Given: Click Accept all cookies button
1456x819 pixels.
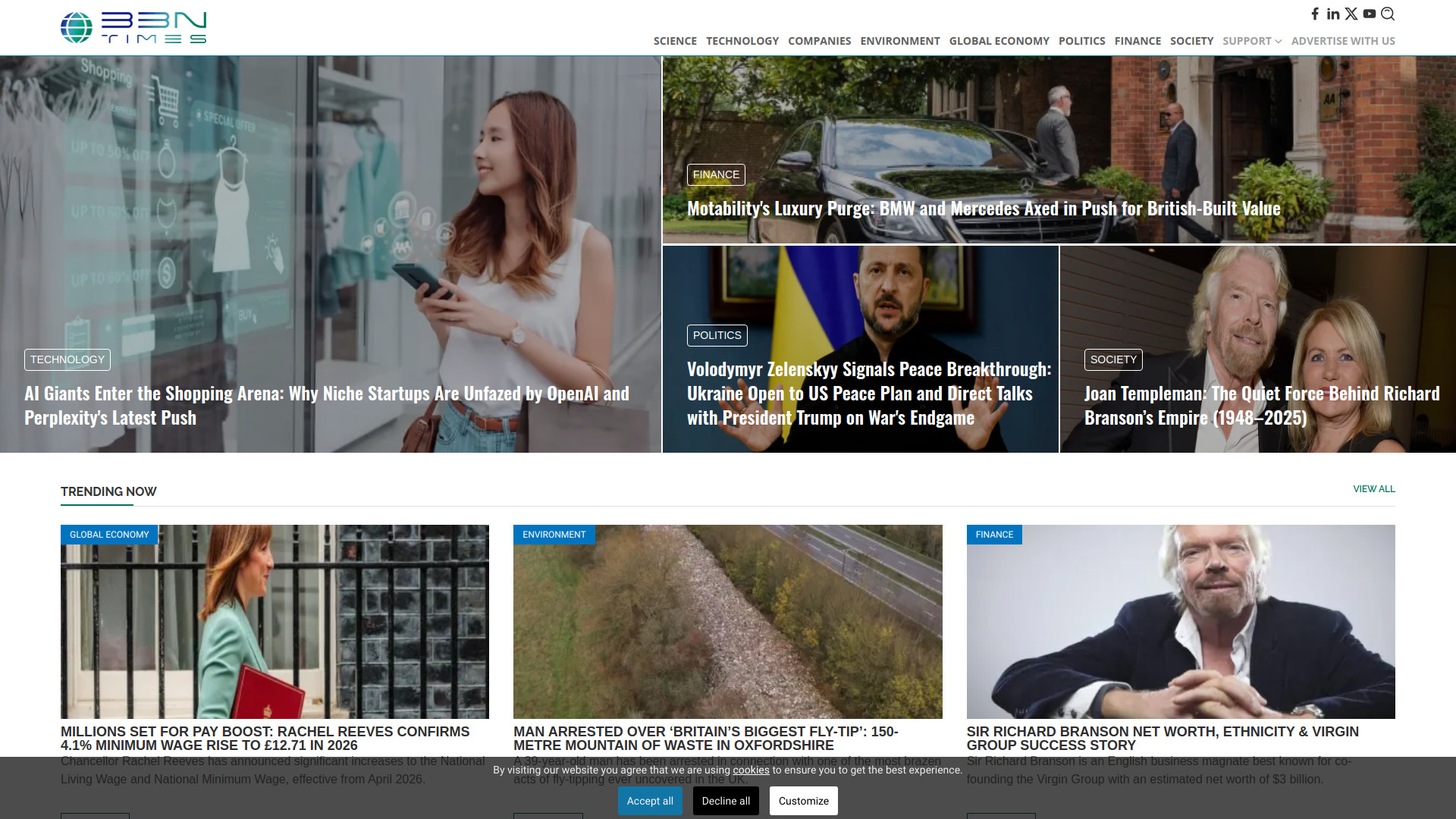Looking at the screenshot, I should click(650, 801).
